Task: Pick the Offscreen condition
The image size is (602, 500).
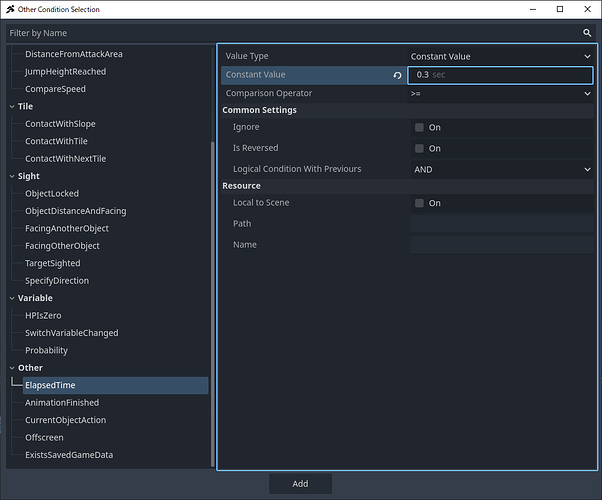Action: [x=45, y=438]
